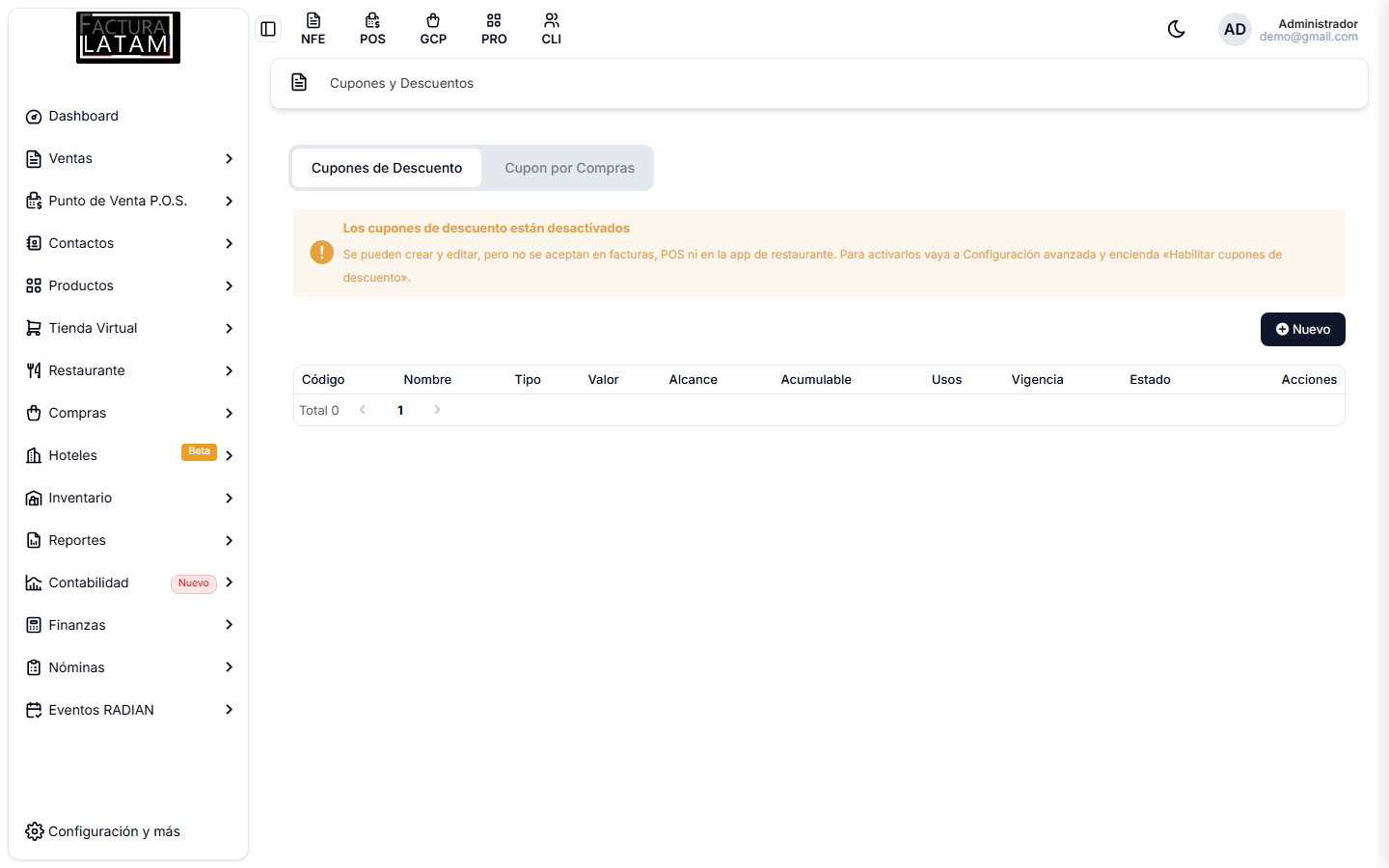Image resolution: width=1389 pixels, height=868 pixels.
Task: Switch to Cupon por Compras tab
Action: click(569, 168)
